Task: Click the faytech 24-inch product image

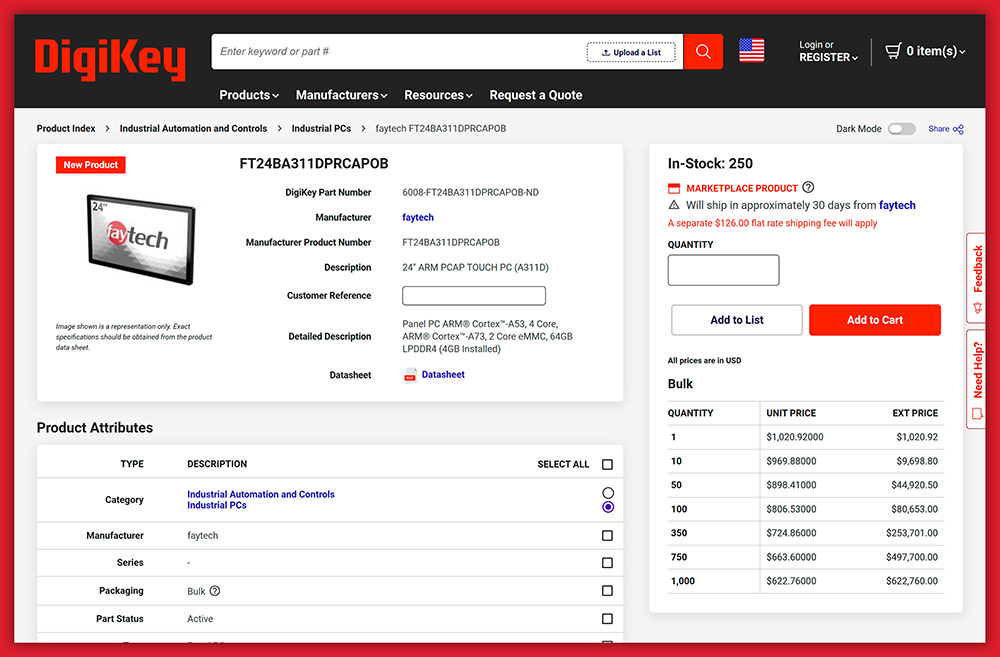Action: [141, 240]
